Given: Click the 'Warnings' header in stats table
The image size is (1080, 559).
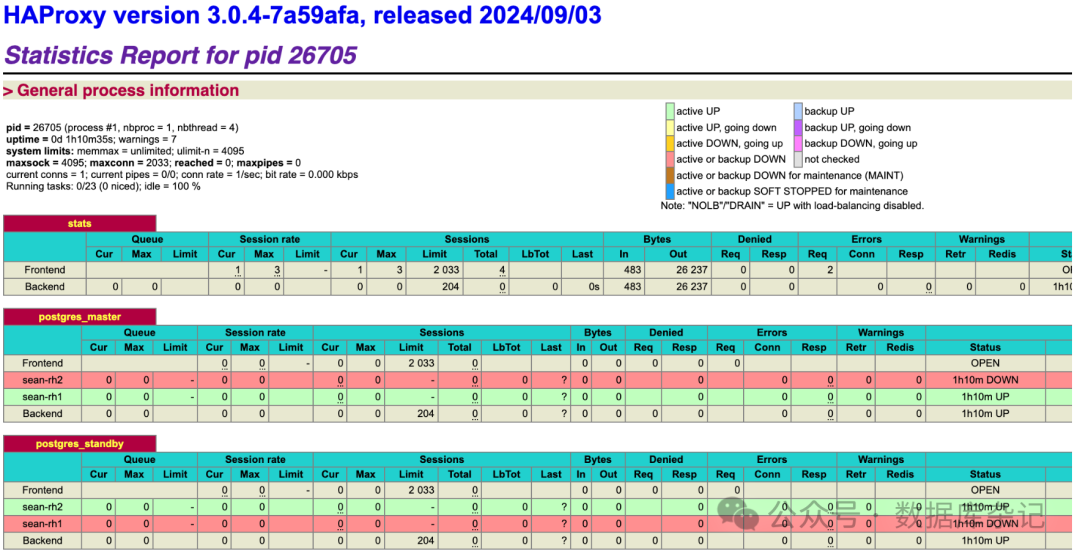Looking at the screenshot, I should click(982, 239).
